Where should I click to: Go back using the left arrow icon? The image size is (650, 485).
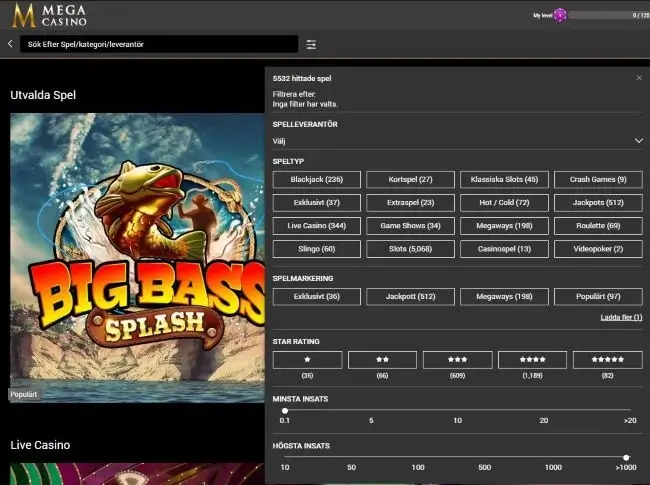click(10, 44)
